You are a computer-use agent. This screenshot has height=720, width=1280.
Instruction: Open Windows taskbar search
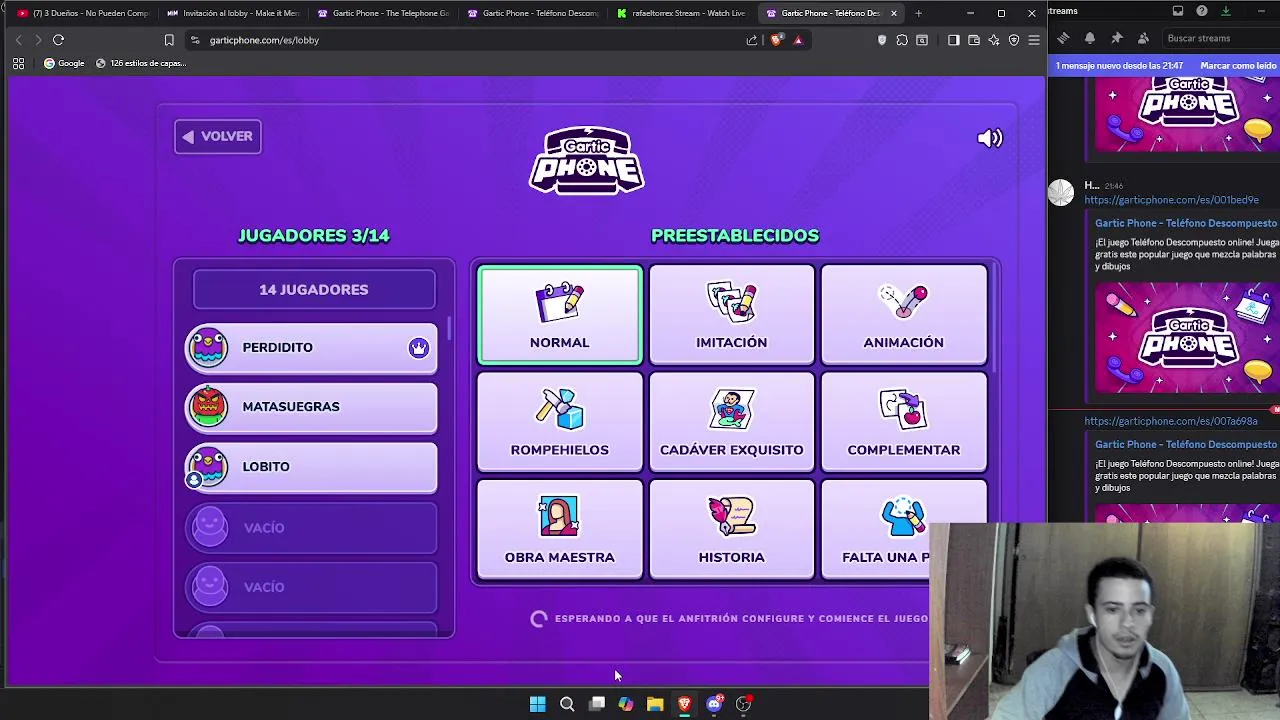(x=567, y=704)
